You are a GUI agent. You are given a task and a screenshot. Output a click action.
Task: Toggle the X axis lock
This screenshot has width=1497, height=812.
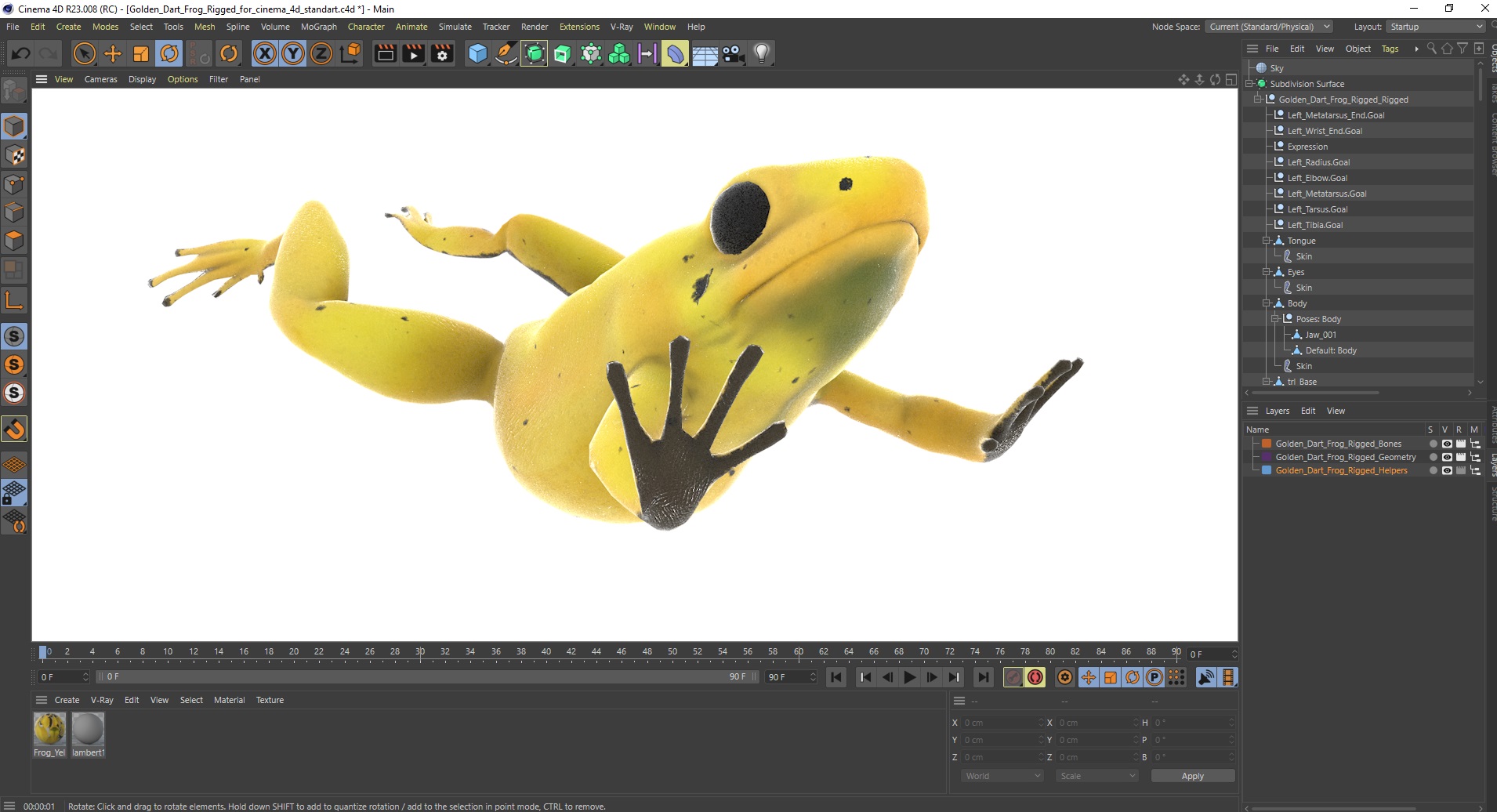point(265,53)
